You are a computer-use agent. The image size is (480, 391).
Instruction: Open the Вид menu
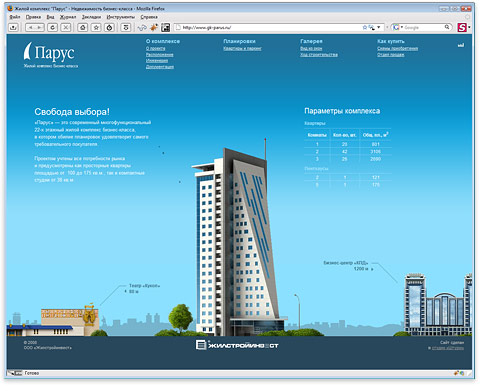pyautogui.click(x=50, y=17)
